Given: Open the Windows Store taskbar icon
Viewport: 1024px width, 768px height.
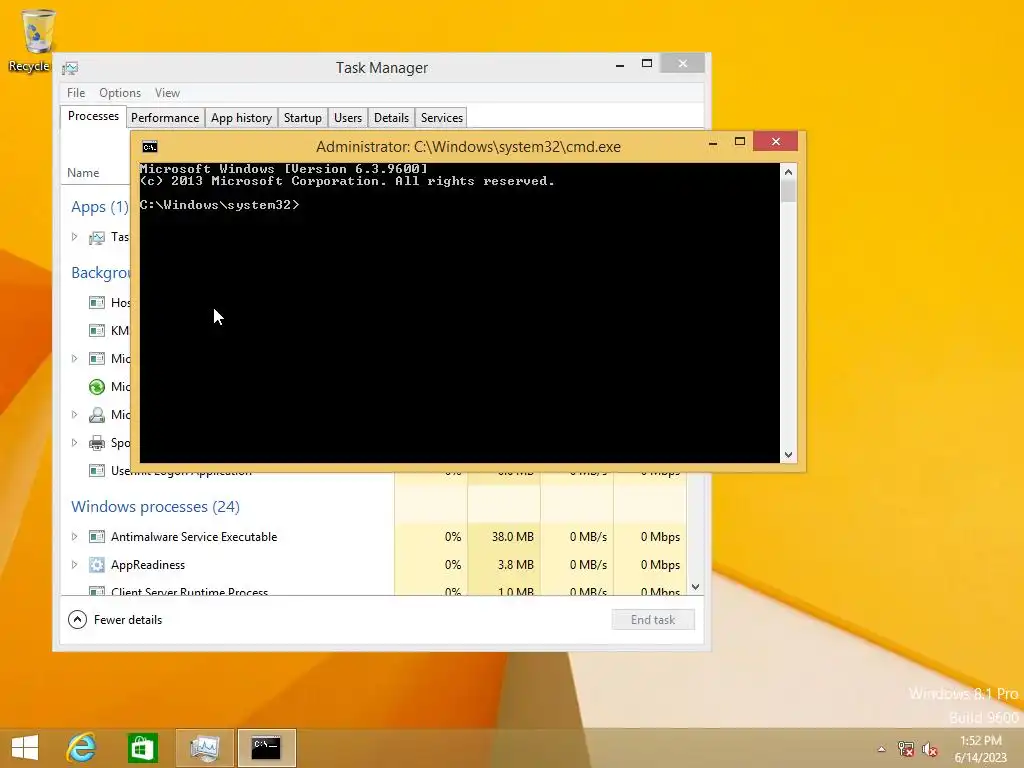Looking at the screenshot, I should click(x=142, y=747).
